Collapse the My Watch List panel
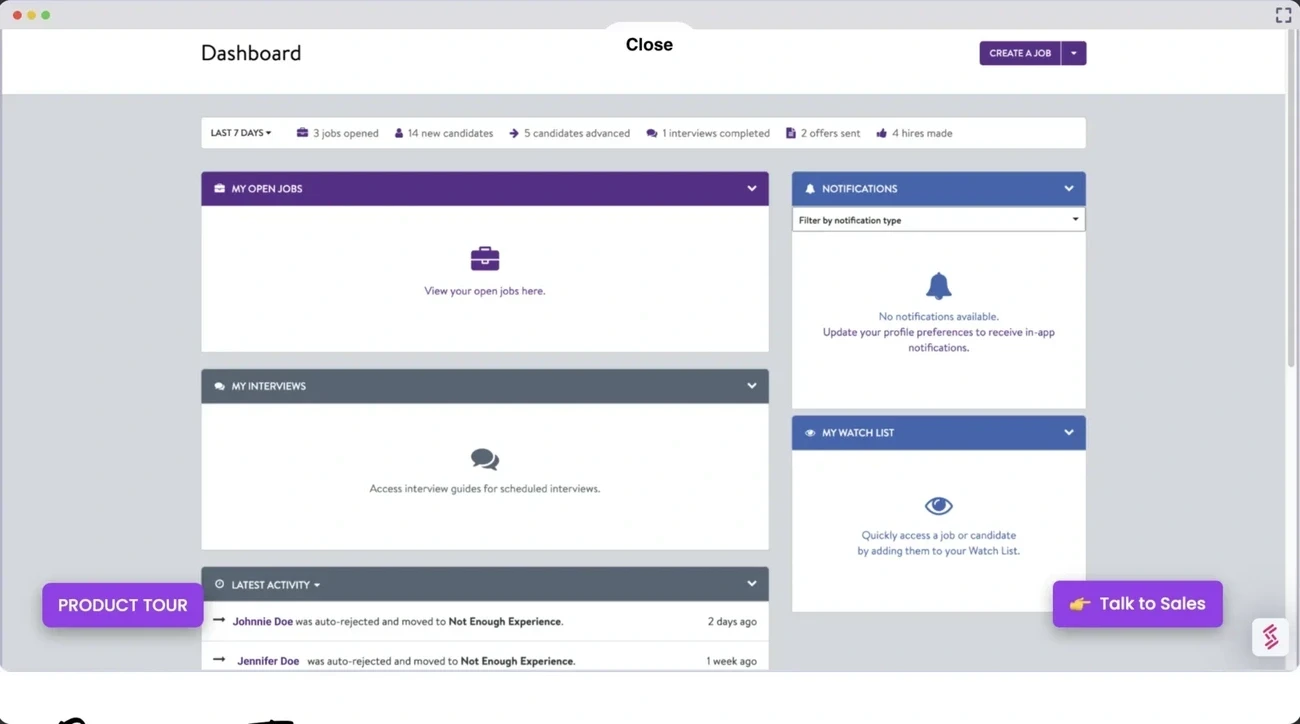 tap(1069, 433)
